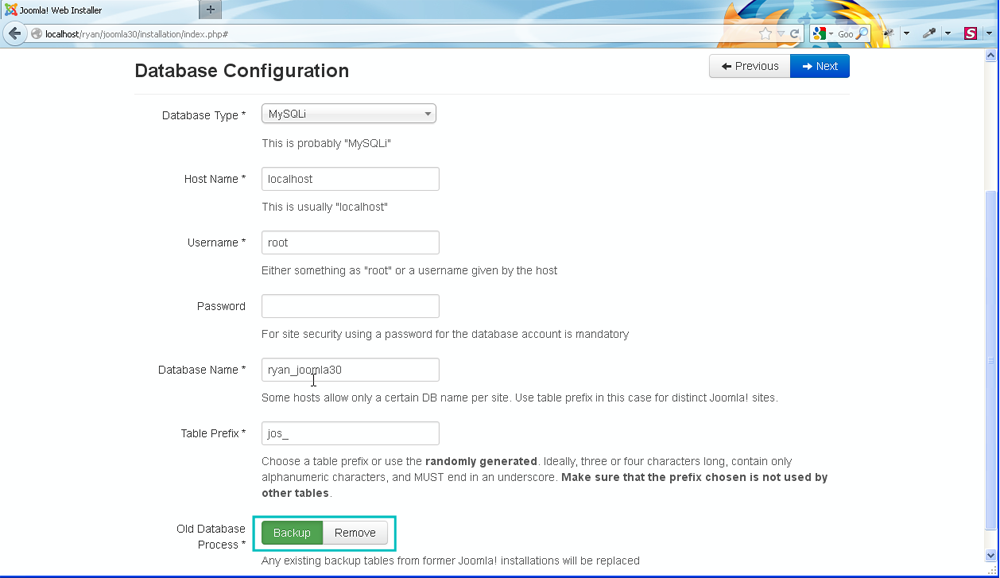Click the browser back arrow button
The height and width of the screenshot is (578, 1000).
pyautogui.click(x=14, y=33)
